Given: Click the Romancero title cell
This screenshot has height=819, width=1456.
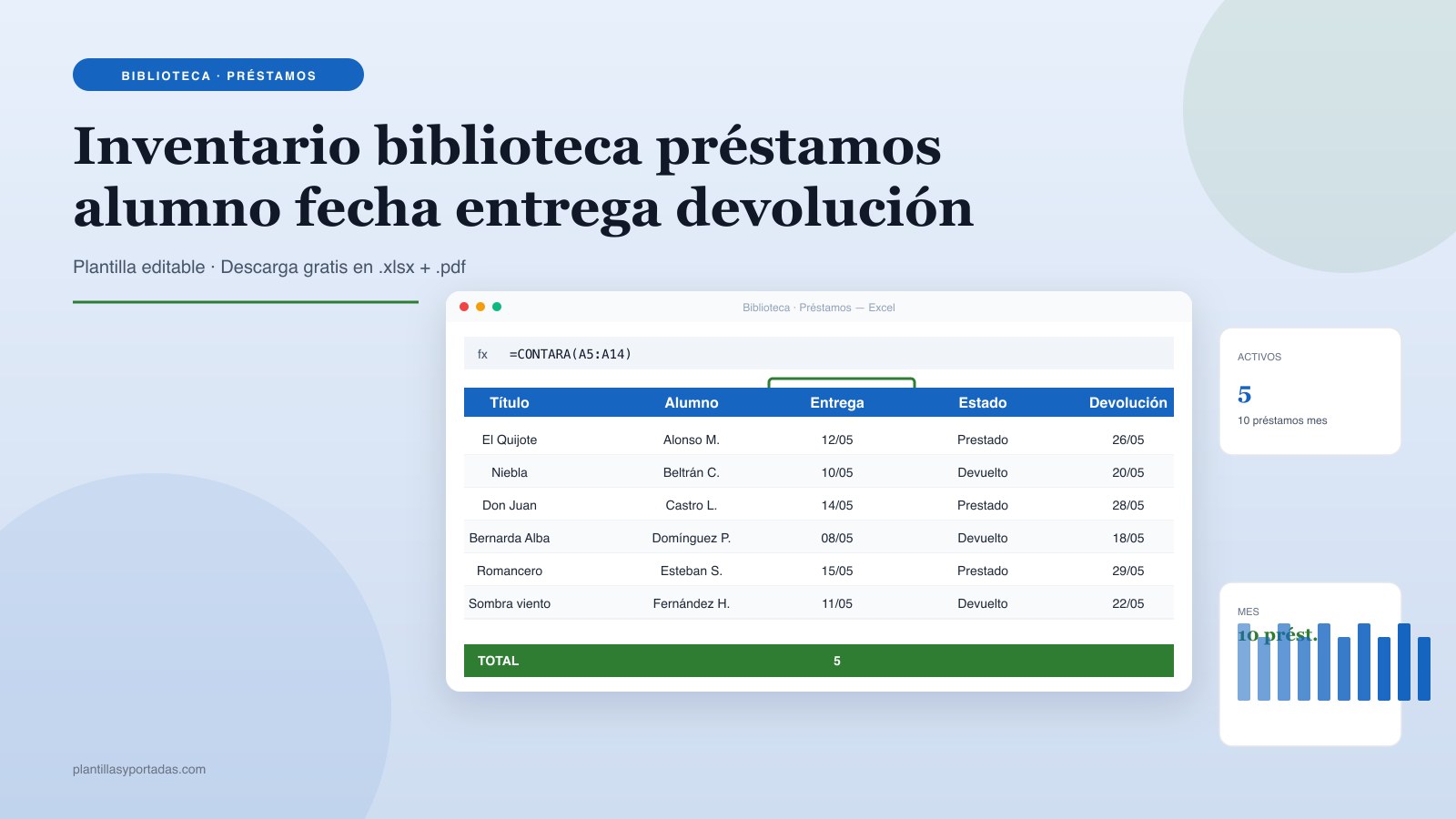Looking at the screenshot, I should [510, 571].
